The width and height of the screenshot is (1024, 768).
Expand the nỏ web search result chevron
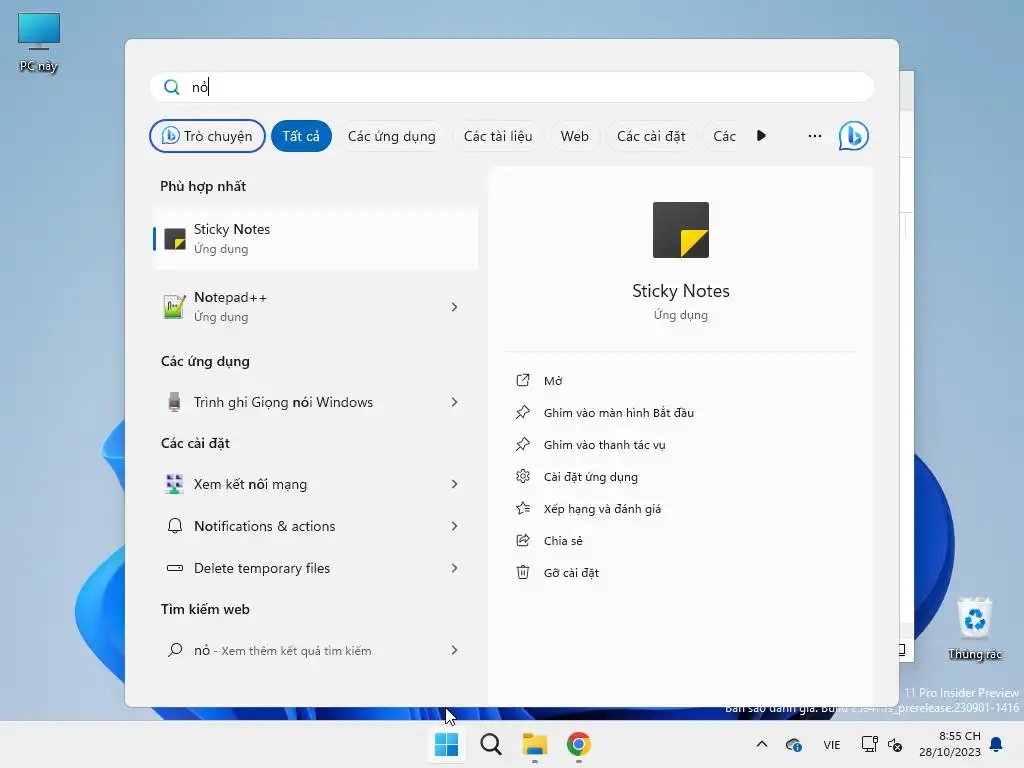point(455,650)
